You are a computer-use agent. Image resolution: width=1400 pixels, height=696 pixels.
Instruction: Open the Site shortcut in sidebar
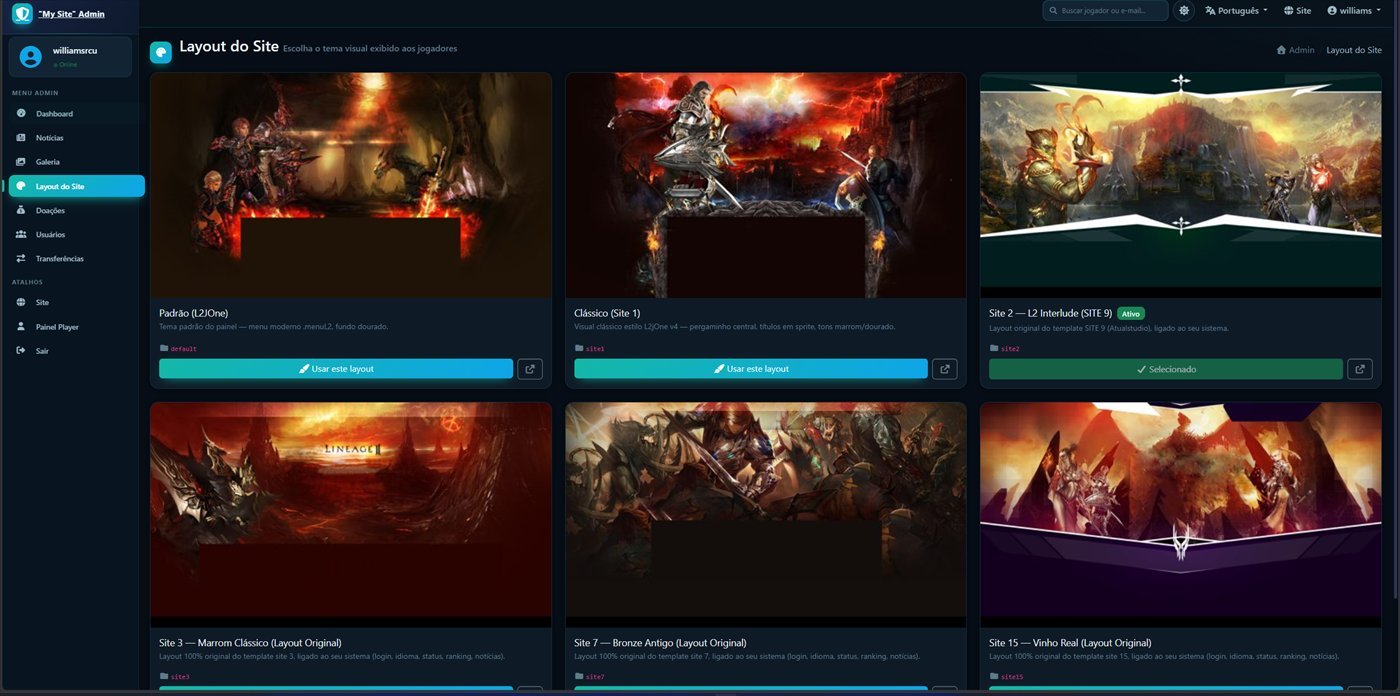pyautogui.click(x=77, y=302)
